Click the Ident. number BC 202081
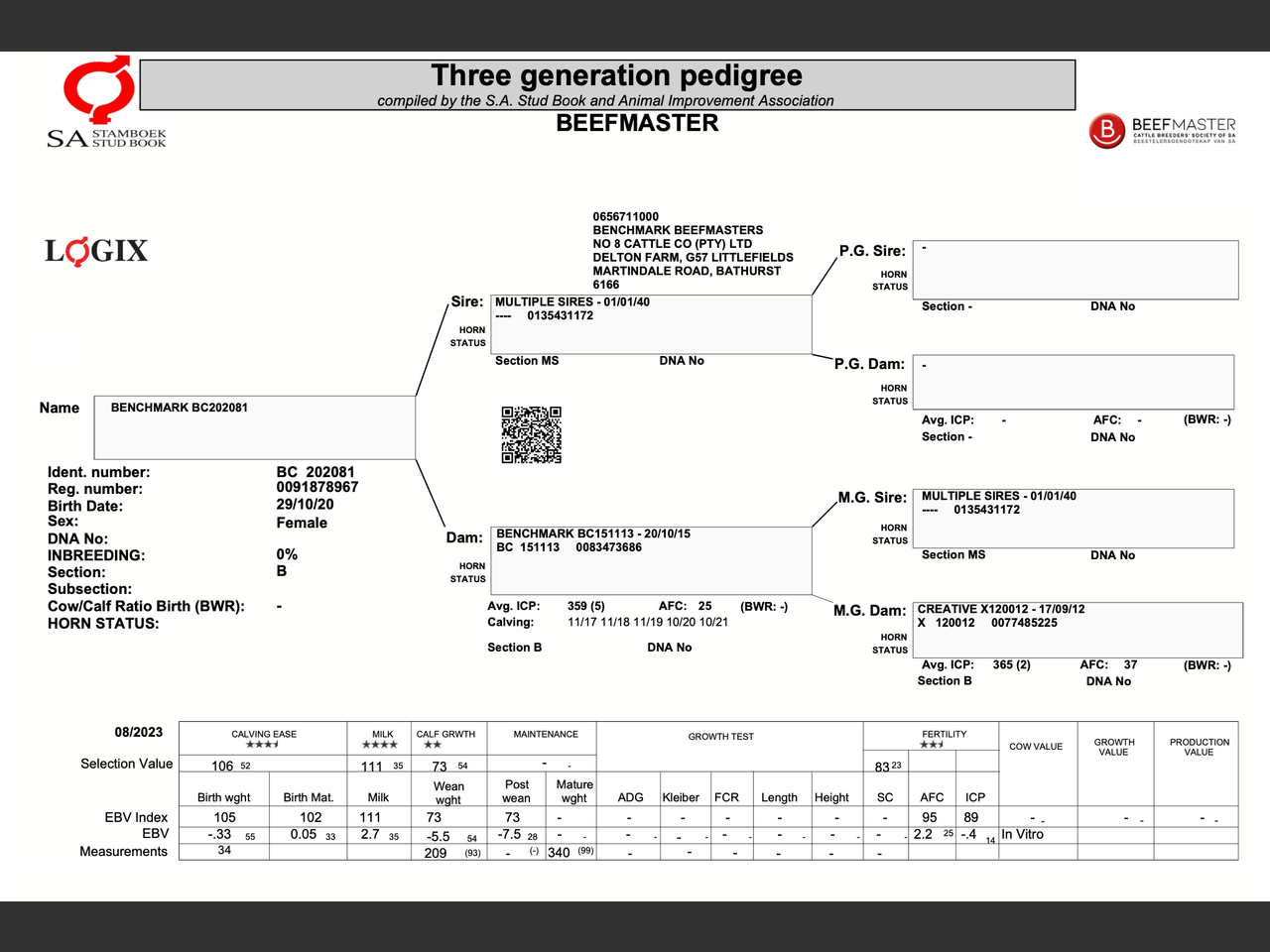 tap(316, 472)
